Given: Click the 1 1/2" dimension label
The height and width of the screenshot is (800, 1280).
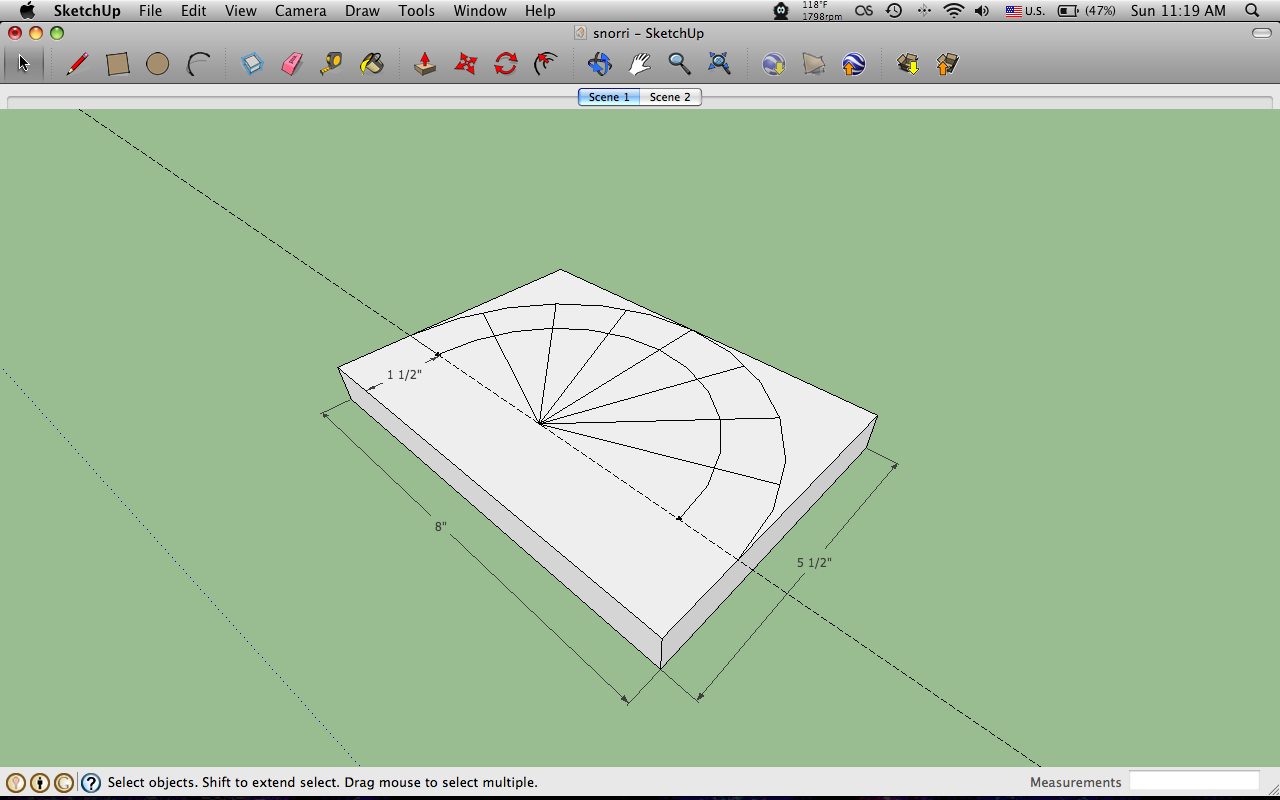Looking at the screenshot, I should (x=404, y=375).
